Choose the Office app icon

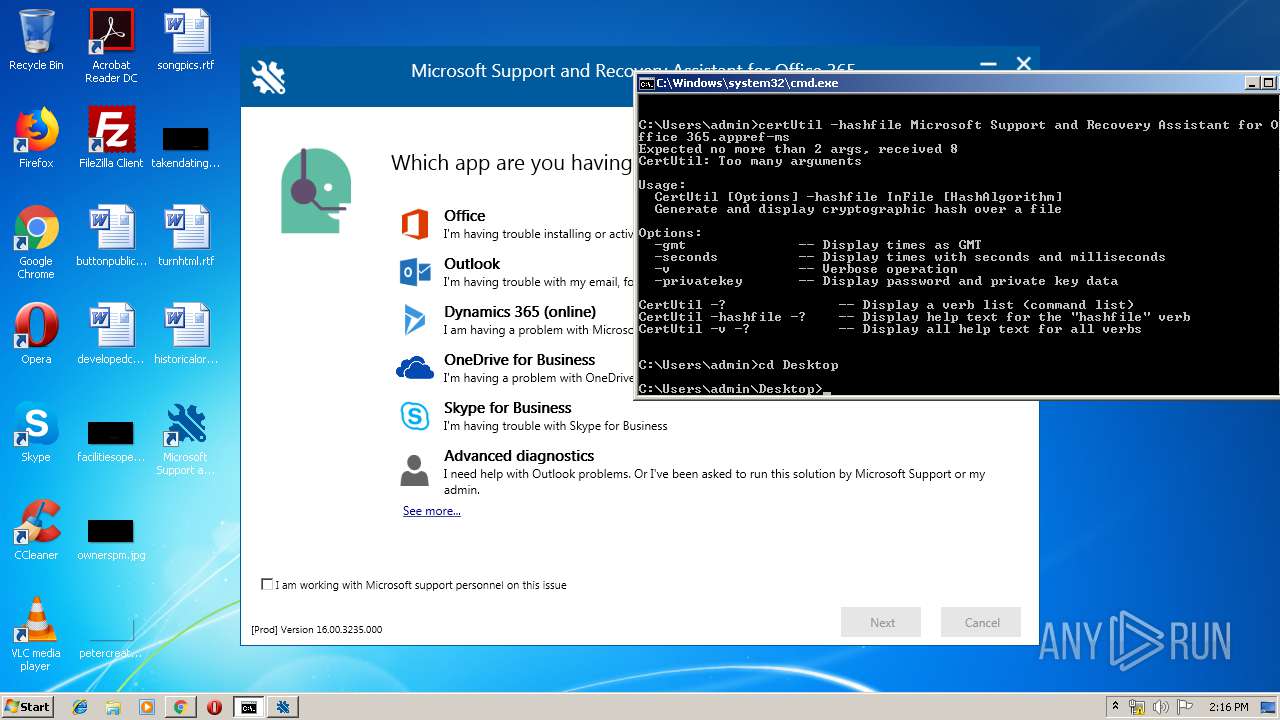[x=415, y=224]
